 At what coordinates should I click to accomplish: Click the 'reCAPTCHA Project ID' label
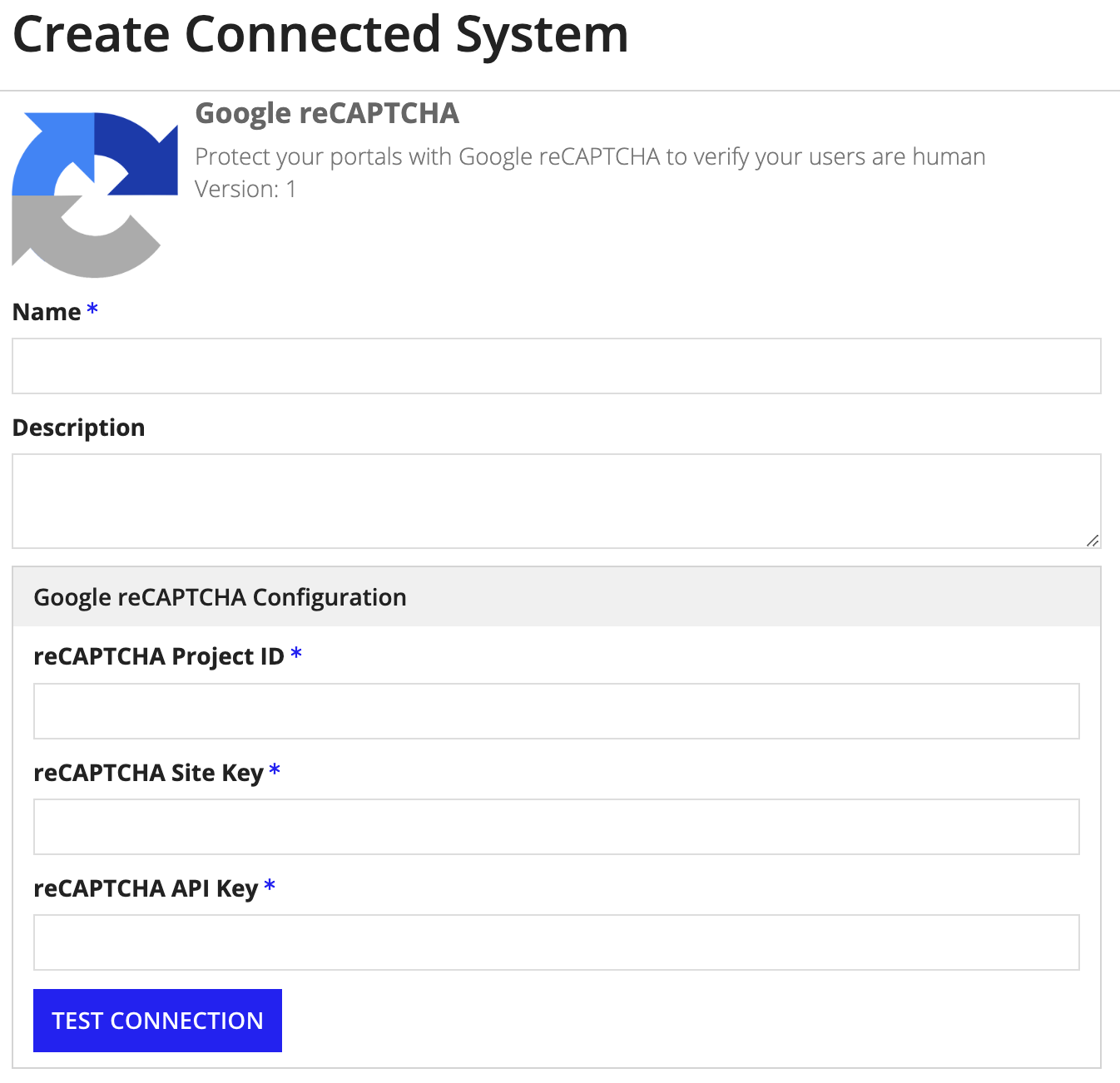pyautogui.click(x=159, y=656)
